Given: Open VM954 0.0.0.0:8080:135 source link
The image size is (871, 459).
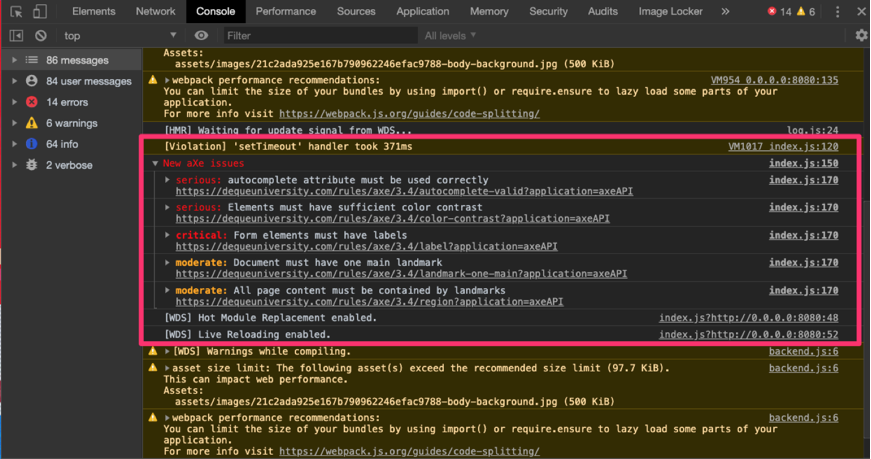Looking at the screenshot, I should click(774, 80).
